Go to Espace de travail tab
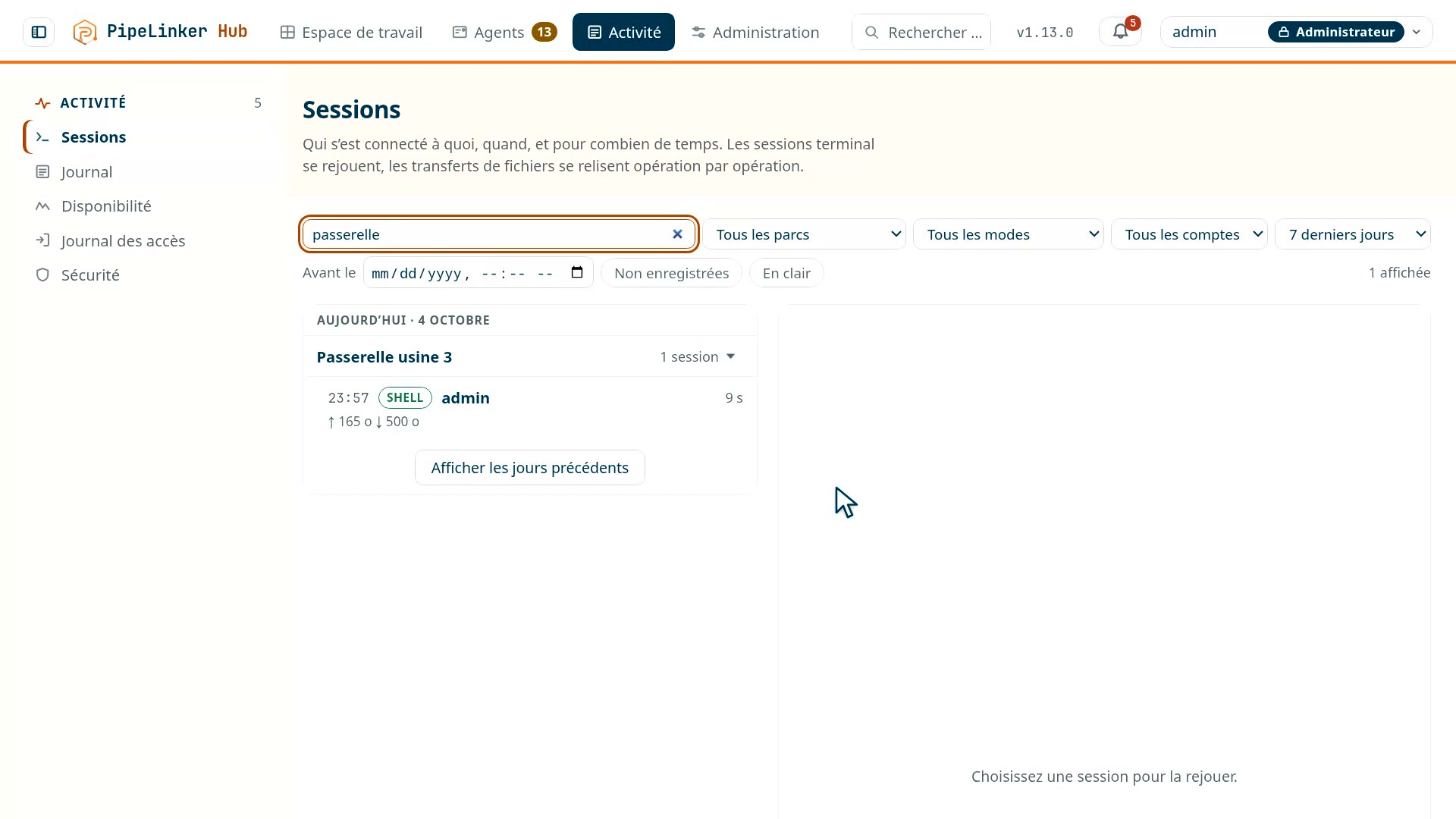 coord(351,32)
